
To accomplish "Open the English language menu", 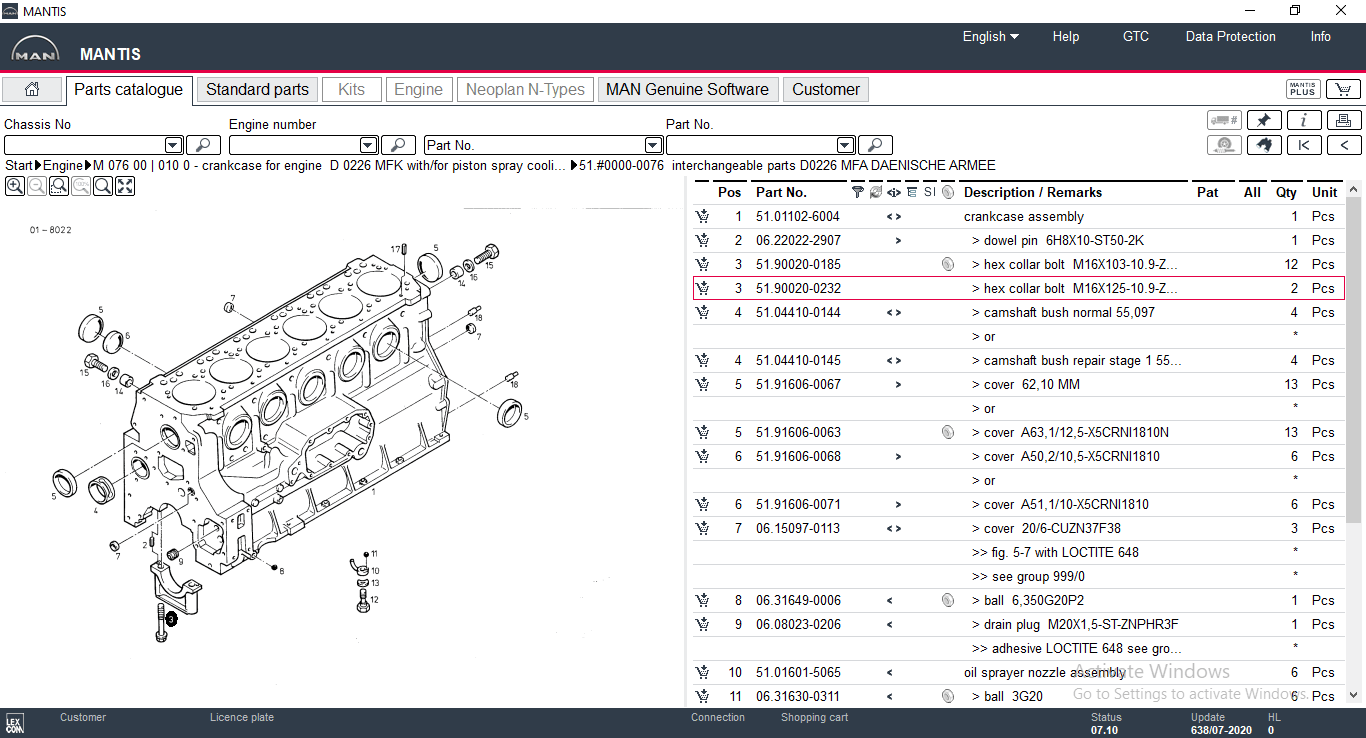I will [990, 37].
